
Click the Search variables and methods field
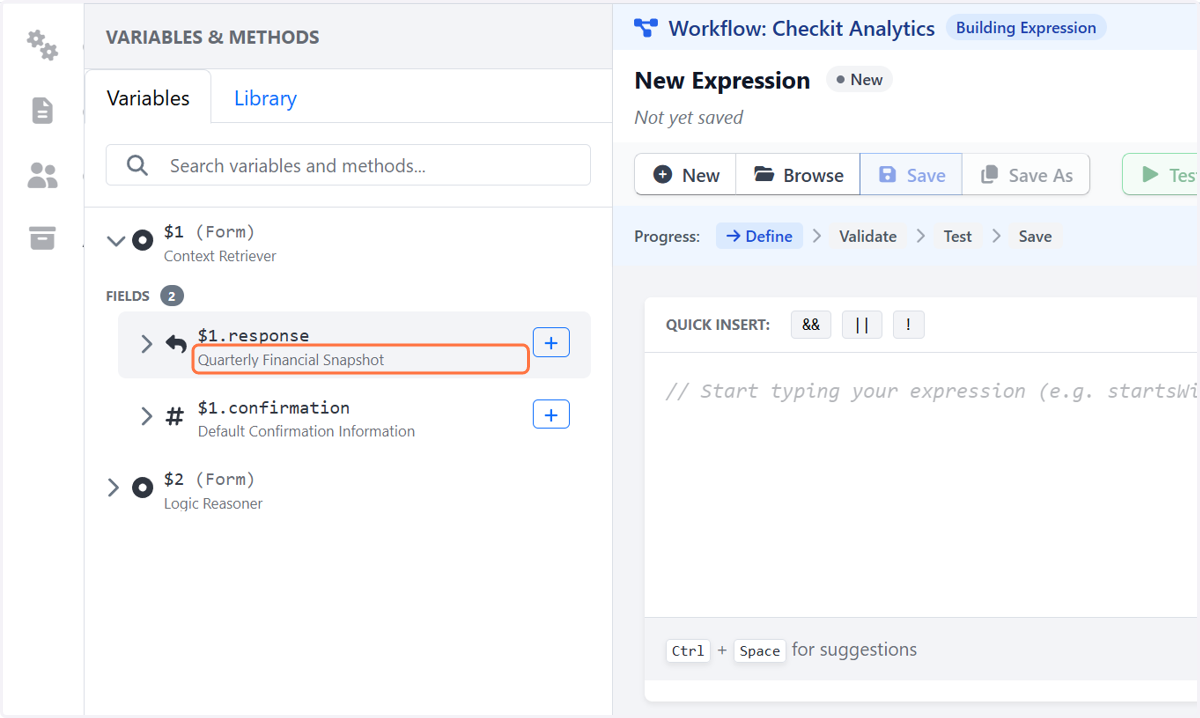click(x=348, y=165)
